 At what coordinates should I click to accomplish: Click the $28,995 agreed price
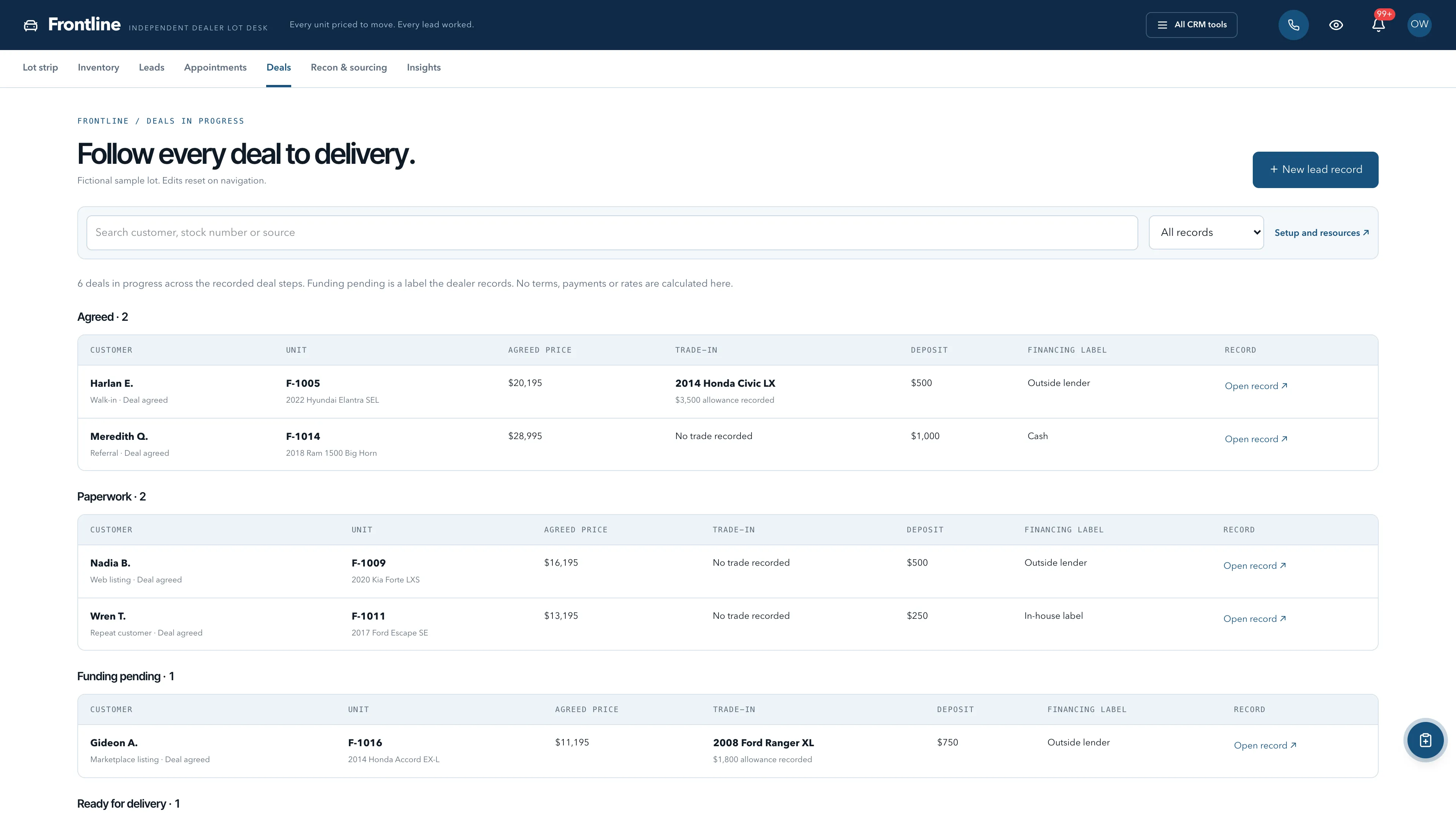pos(525,436)
